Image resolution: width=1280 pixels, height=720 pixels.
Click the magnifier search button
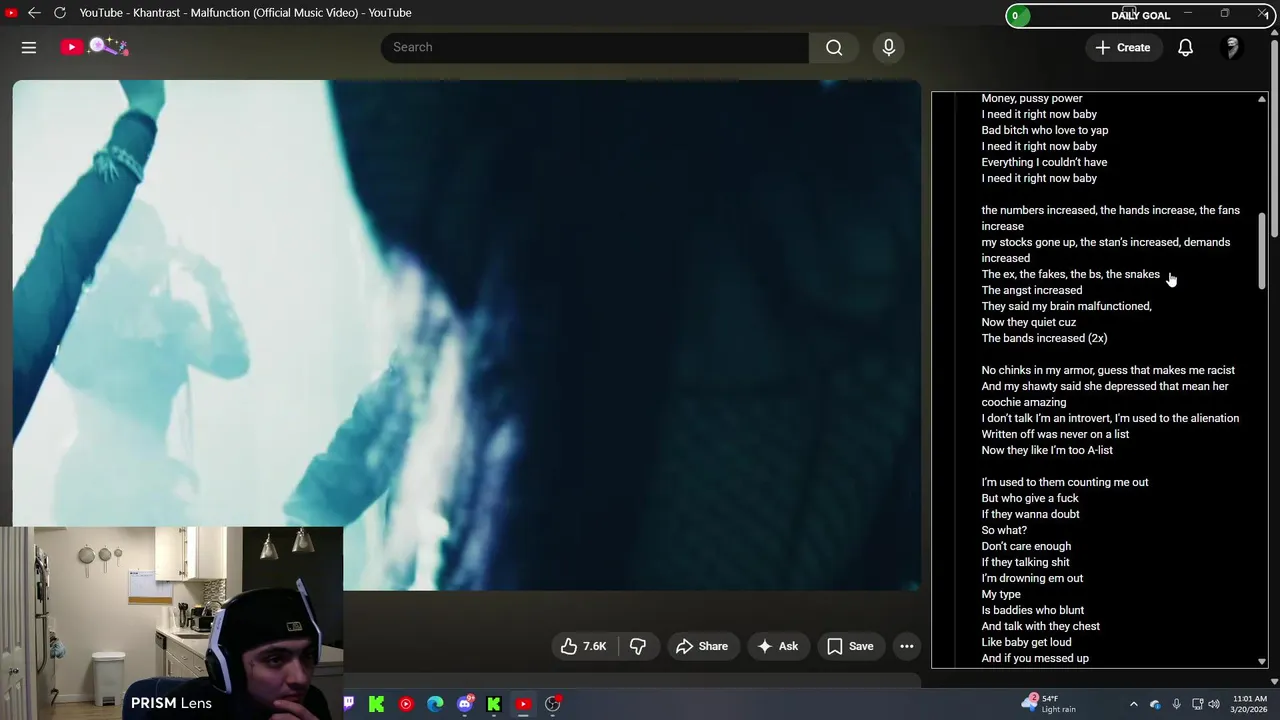click(x=834, y=47)
